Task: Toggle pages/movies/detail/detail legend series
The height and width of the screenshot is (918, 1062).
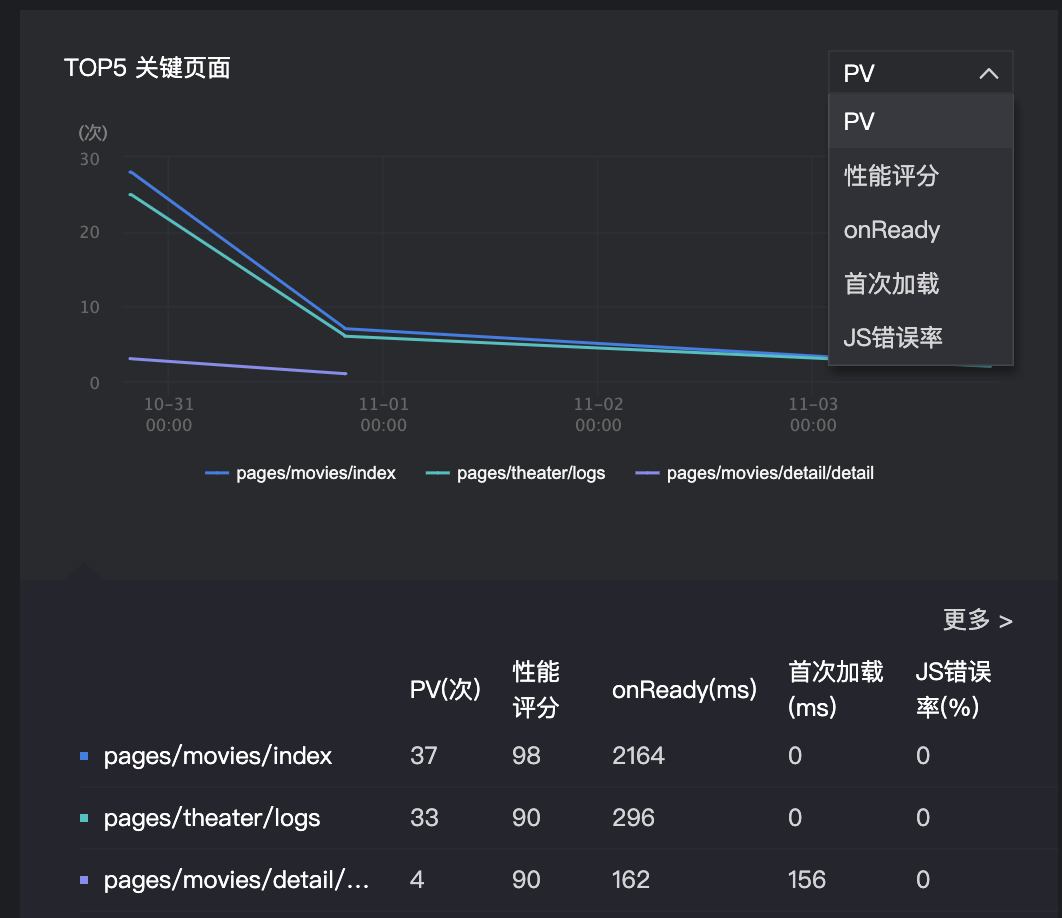Action: pyautogui.click(x=755, y=473)
